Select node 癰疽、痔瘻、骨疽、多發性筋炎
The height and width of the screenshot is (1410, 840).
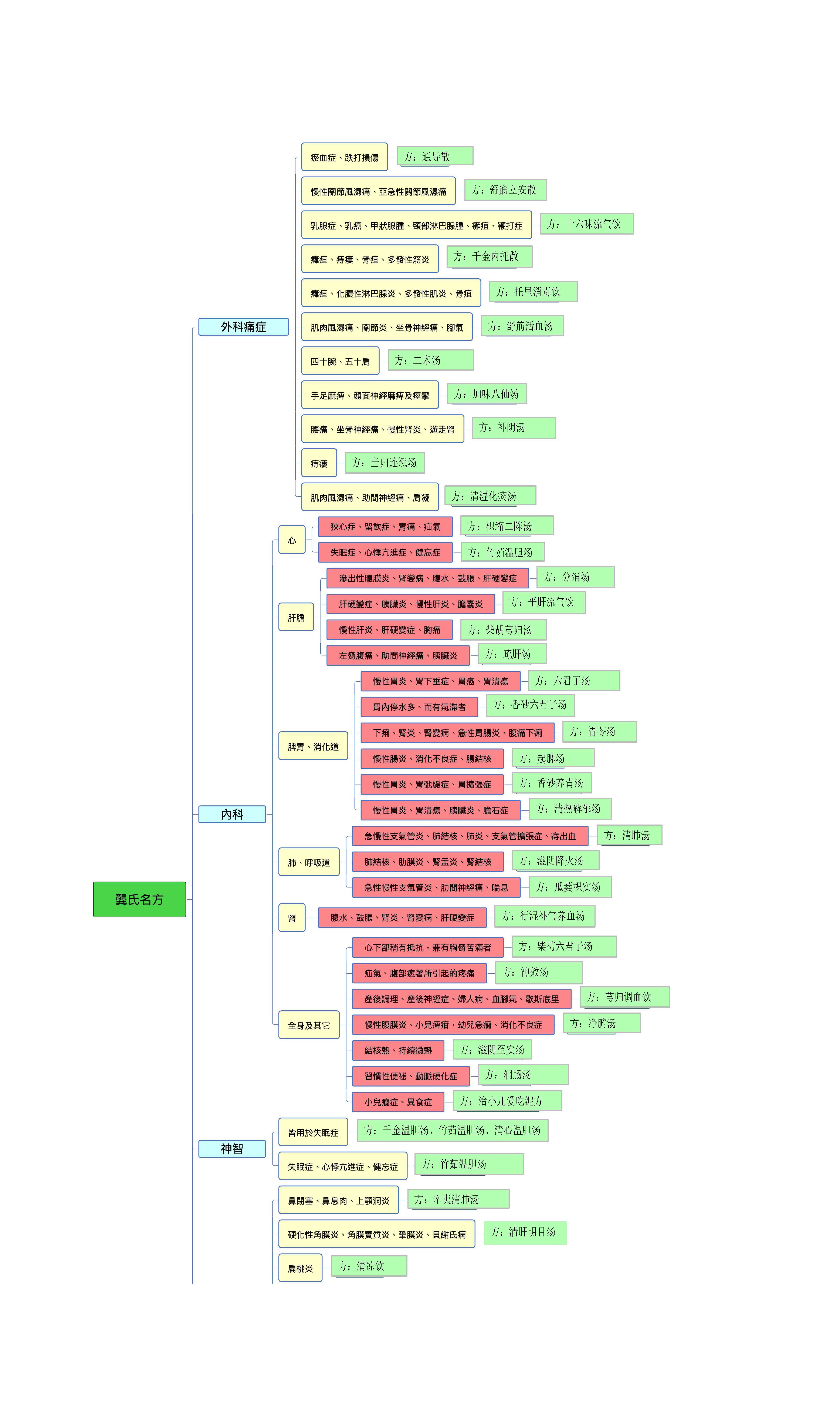tap(370, 259)
